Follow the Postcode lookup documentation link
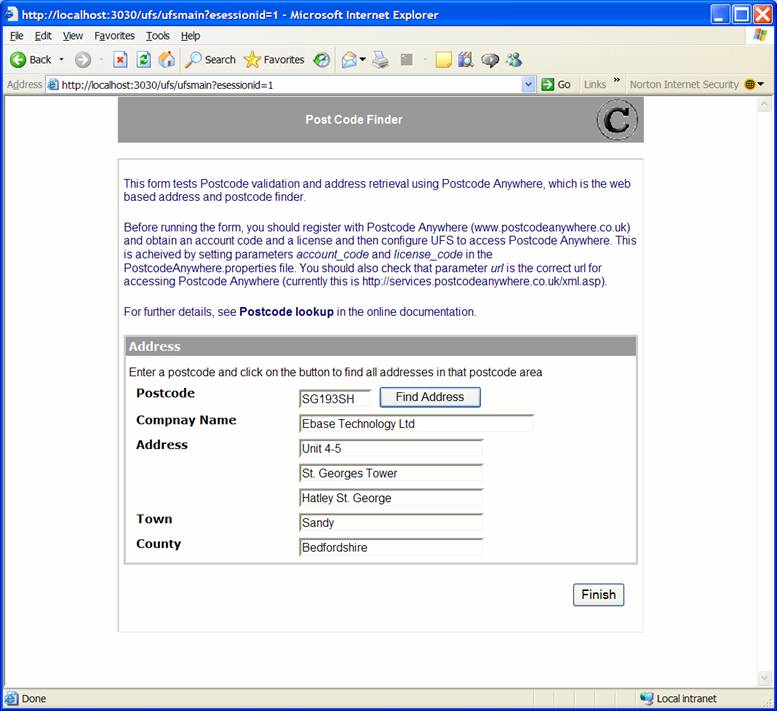Screen dimensions: 777x711 (286, 312)
